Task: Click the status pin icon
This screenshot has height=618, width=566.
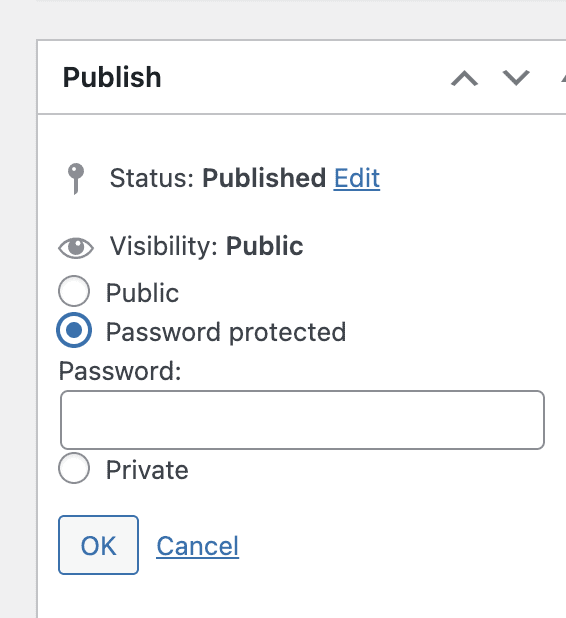Action: click(76, 179)
